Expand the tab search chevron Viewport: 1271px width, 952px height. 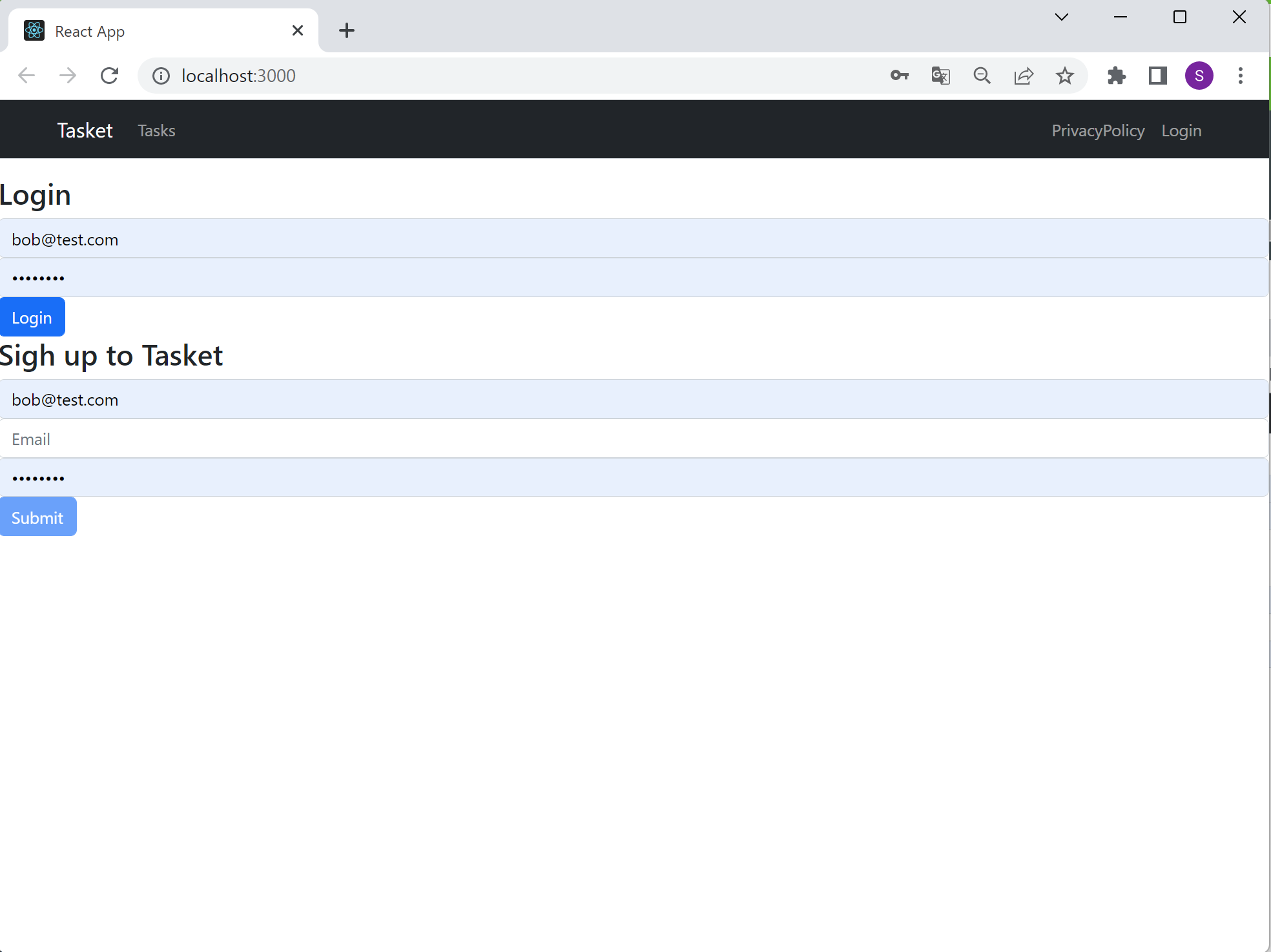(x=1061, y=17)
